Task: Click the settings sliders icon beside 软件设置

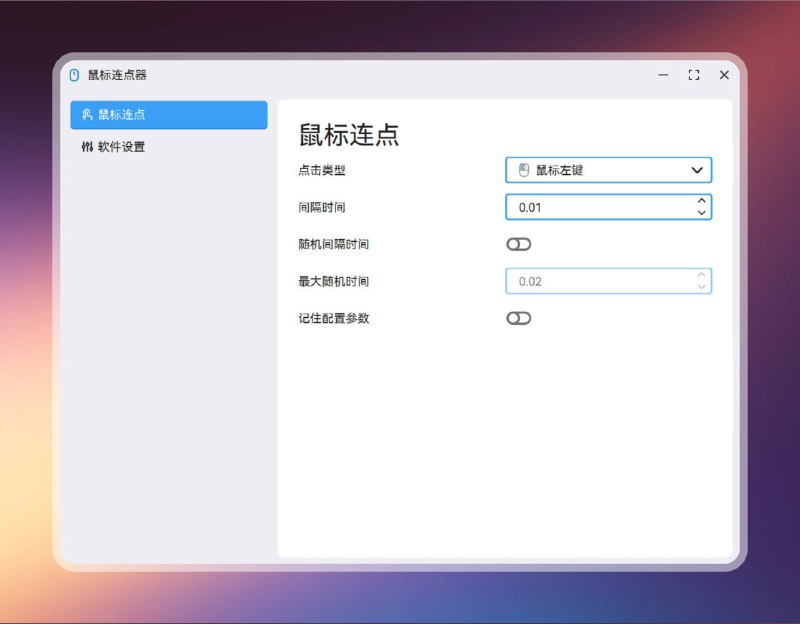Action: 89,146
